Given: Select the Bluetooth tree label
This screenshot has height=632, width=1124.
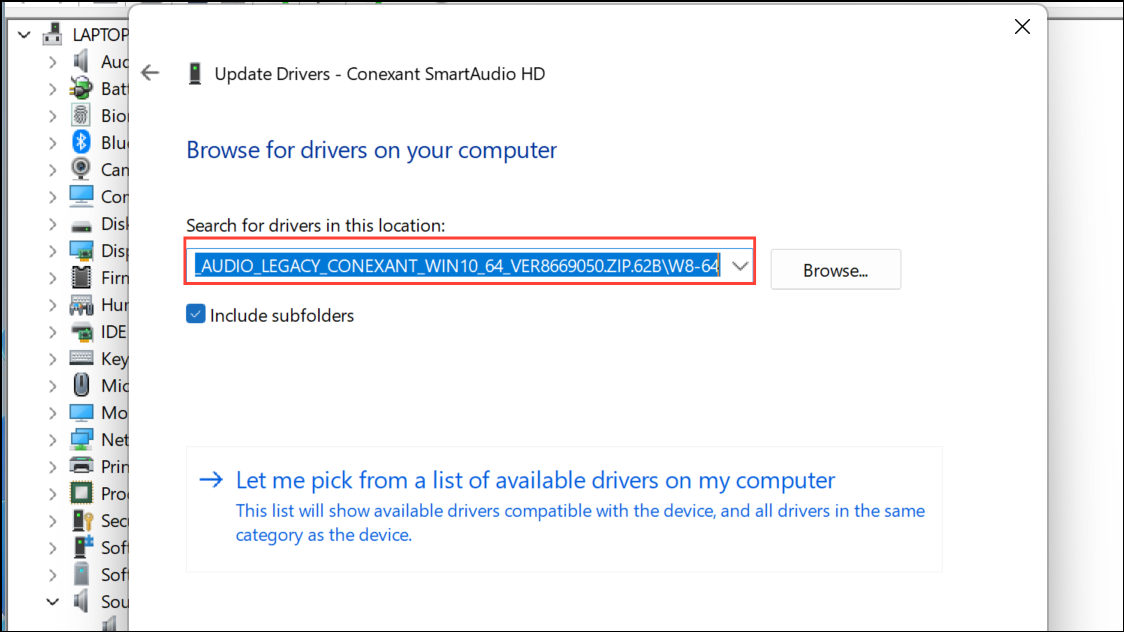Looking at the screenshot, I should pyautogui.click(x=115, y=143).
